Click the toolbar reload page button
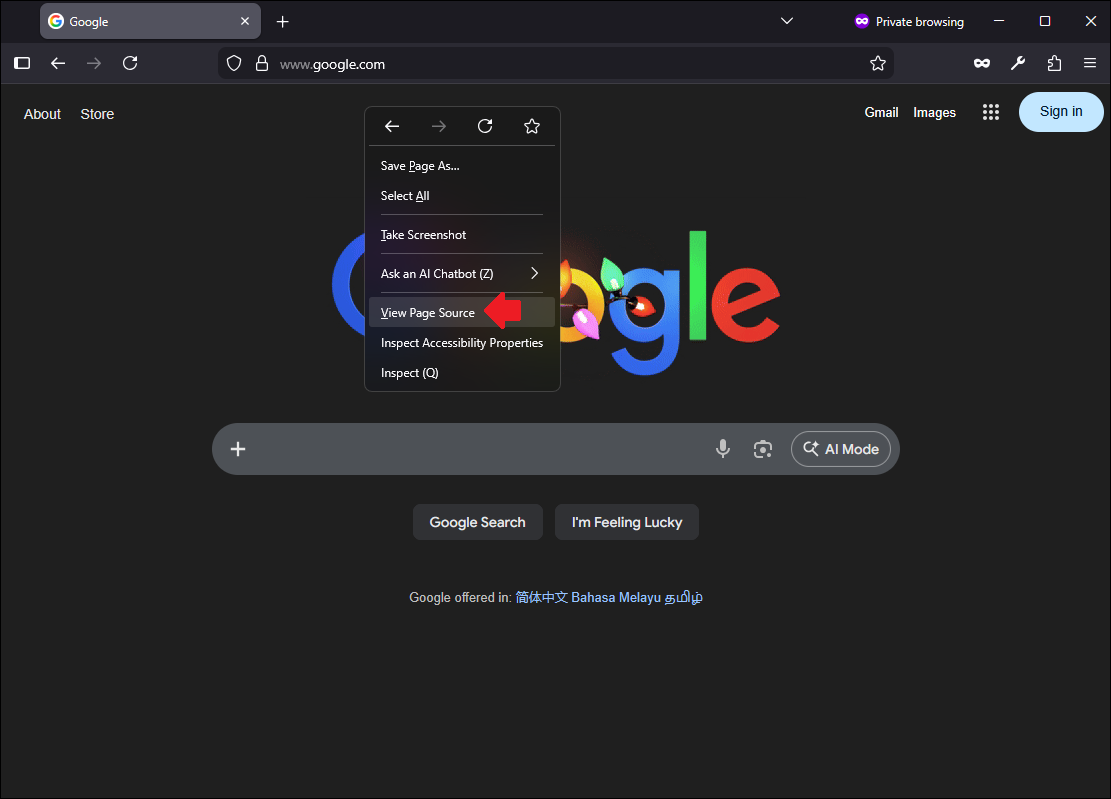Screen dimensions: 1111x799 130,64
